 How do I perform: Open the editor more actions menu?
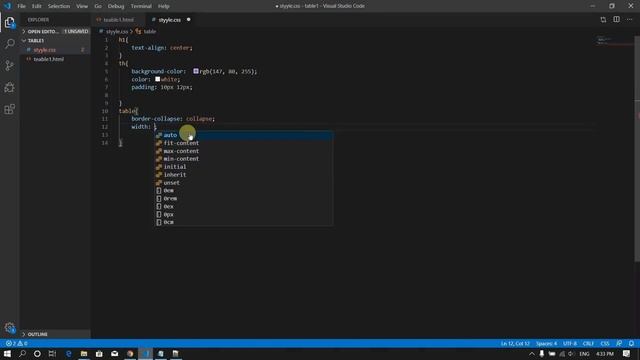click(x=629, y=19)
